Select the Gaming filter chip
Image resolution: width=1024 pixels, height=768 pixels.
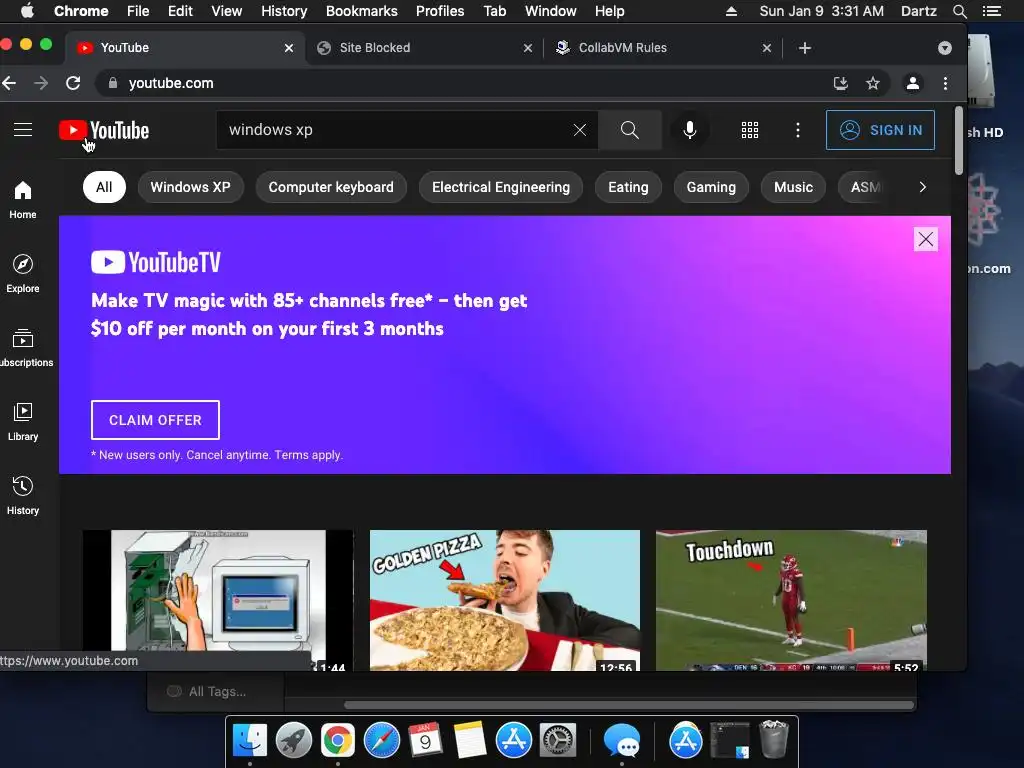point(711,187)
